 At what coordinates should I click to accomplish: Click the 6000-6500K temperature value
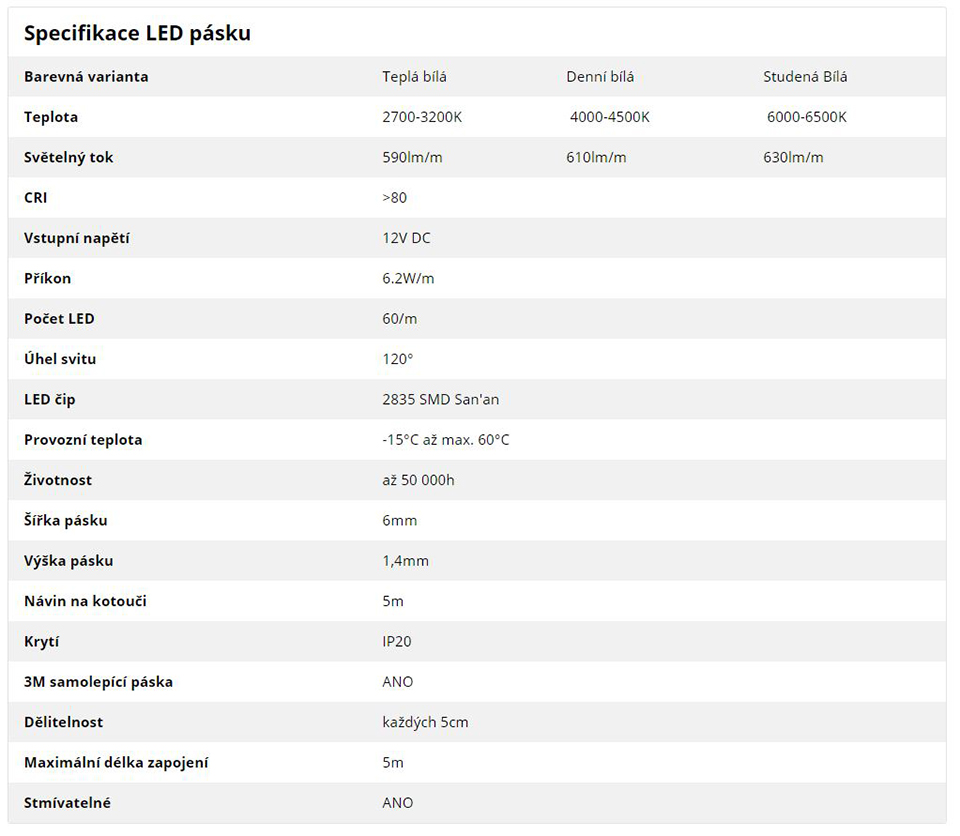point(807,117)
